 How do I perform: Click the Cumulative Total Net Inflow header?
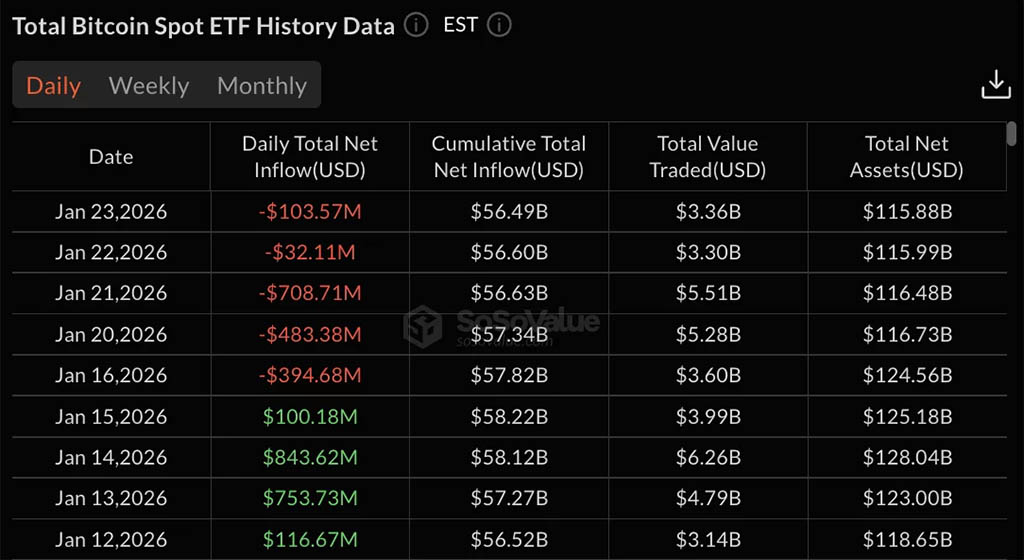[508, 157]
